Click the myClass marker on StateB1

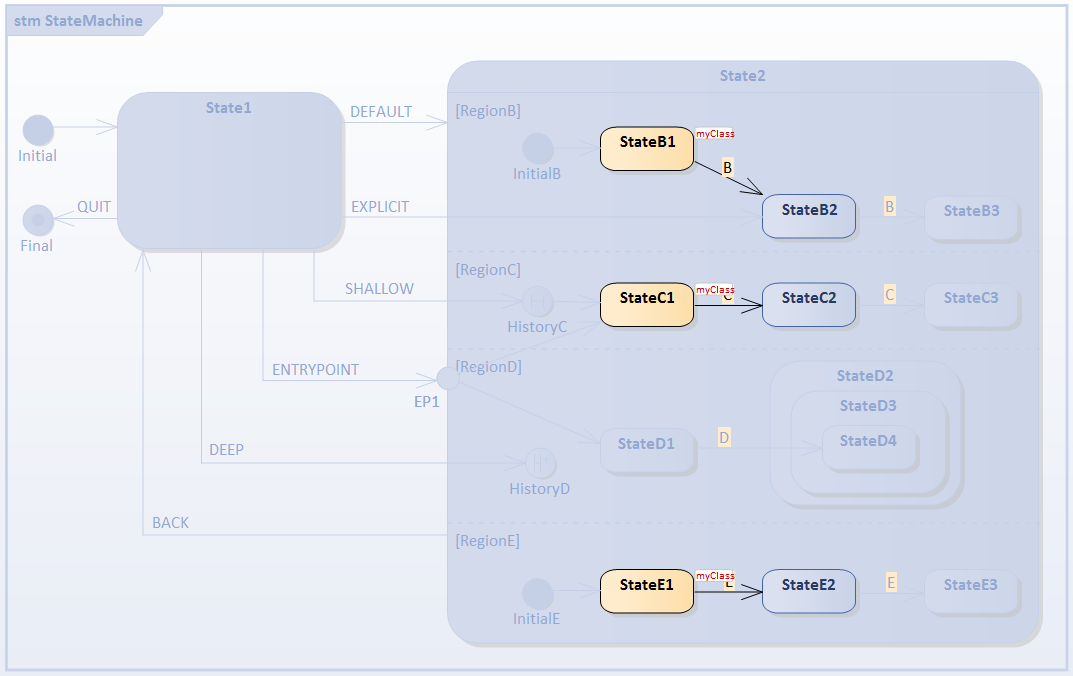tap(714, 132)
